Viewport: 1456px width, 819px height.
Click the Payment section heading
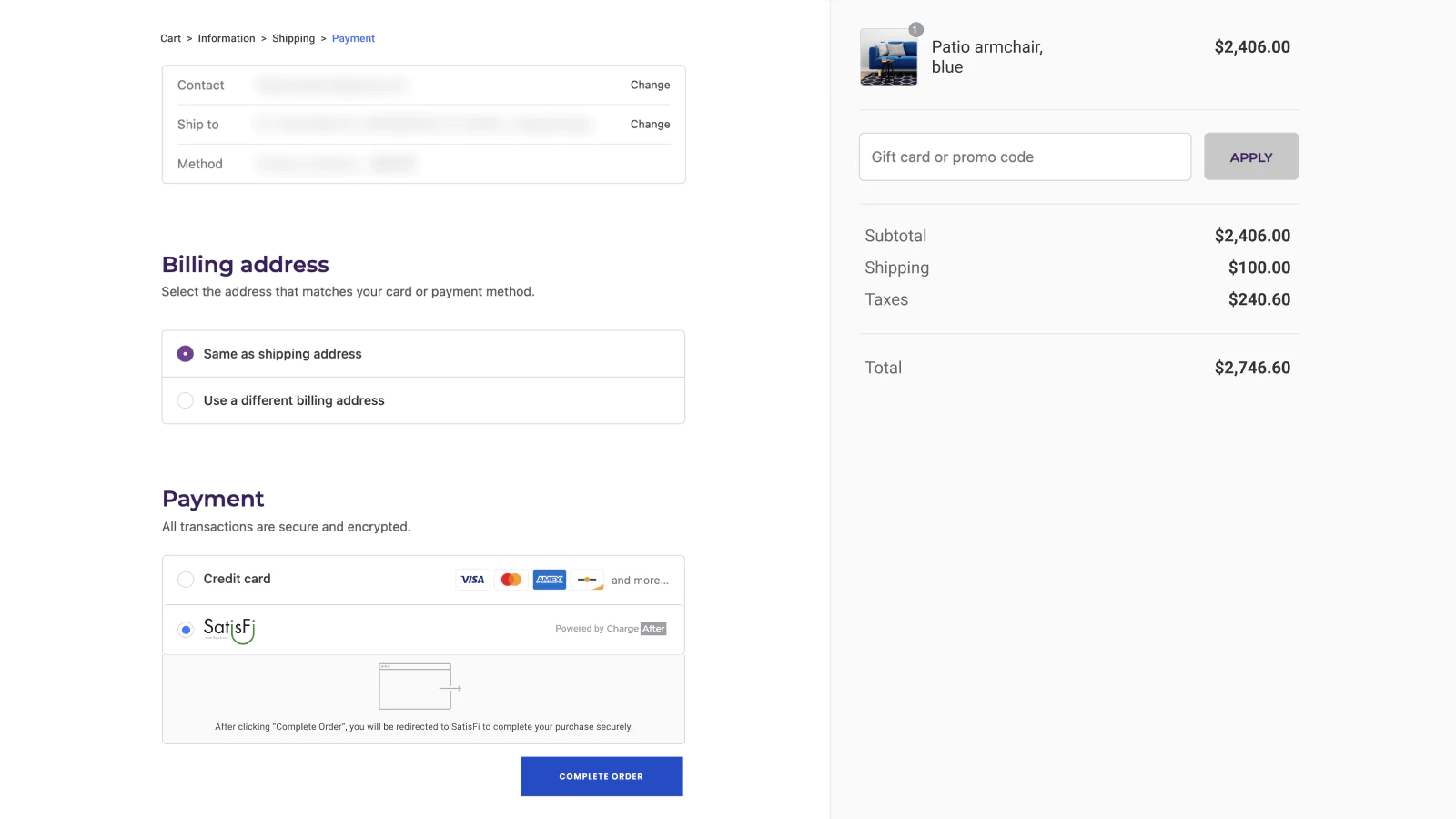[x=213, y=499]
